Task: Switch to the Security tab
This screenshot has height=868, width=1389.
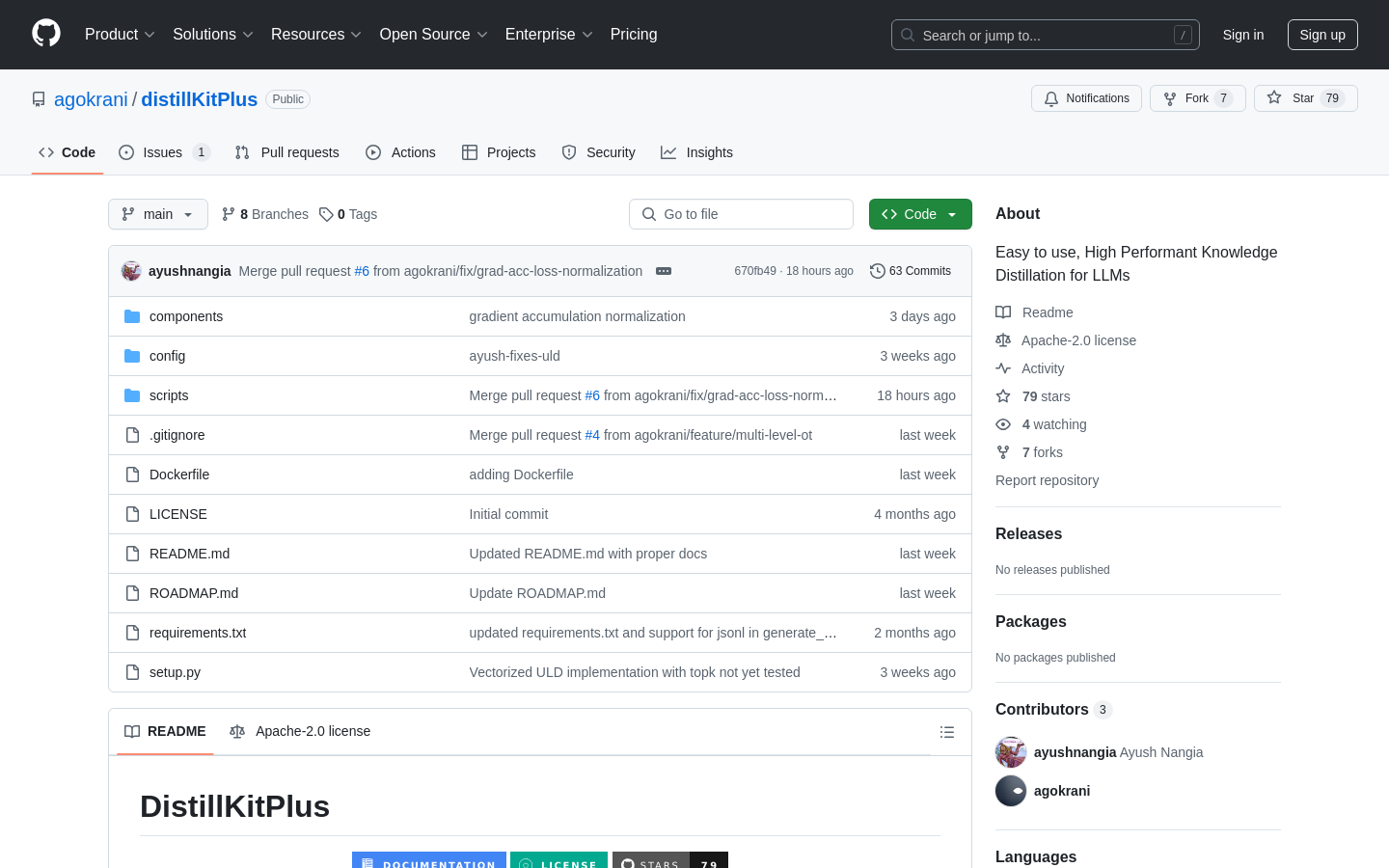Action: [x=599, y=152]
